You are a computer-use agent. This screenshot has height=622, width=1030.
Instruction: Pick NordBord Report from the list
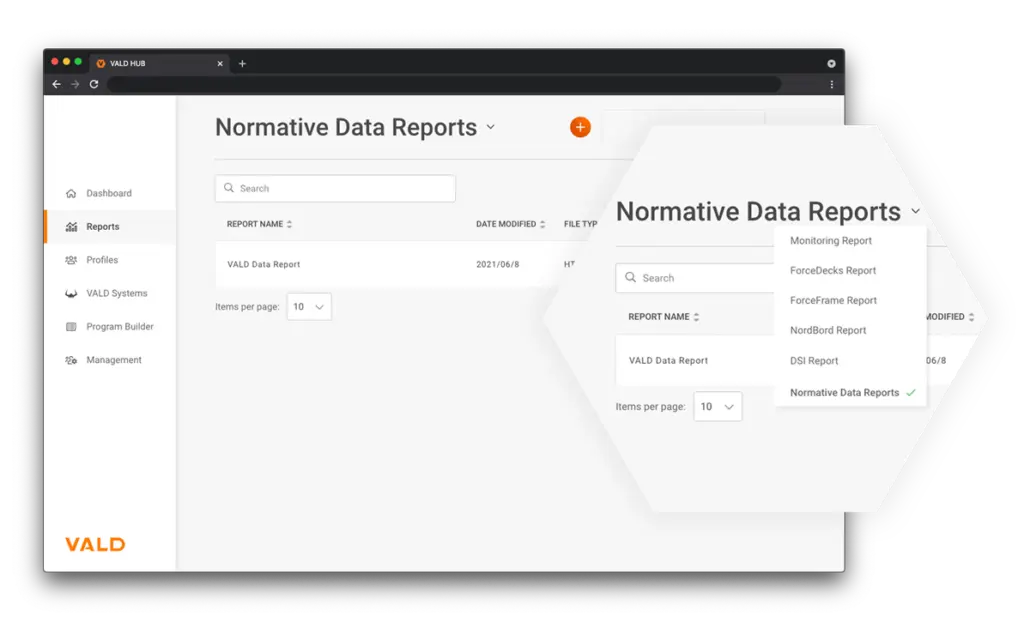pos(827,331)
